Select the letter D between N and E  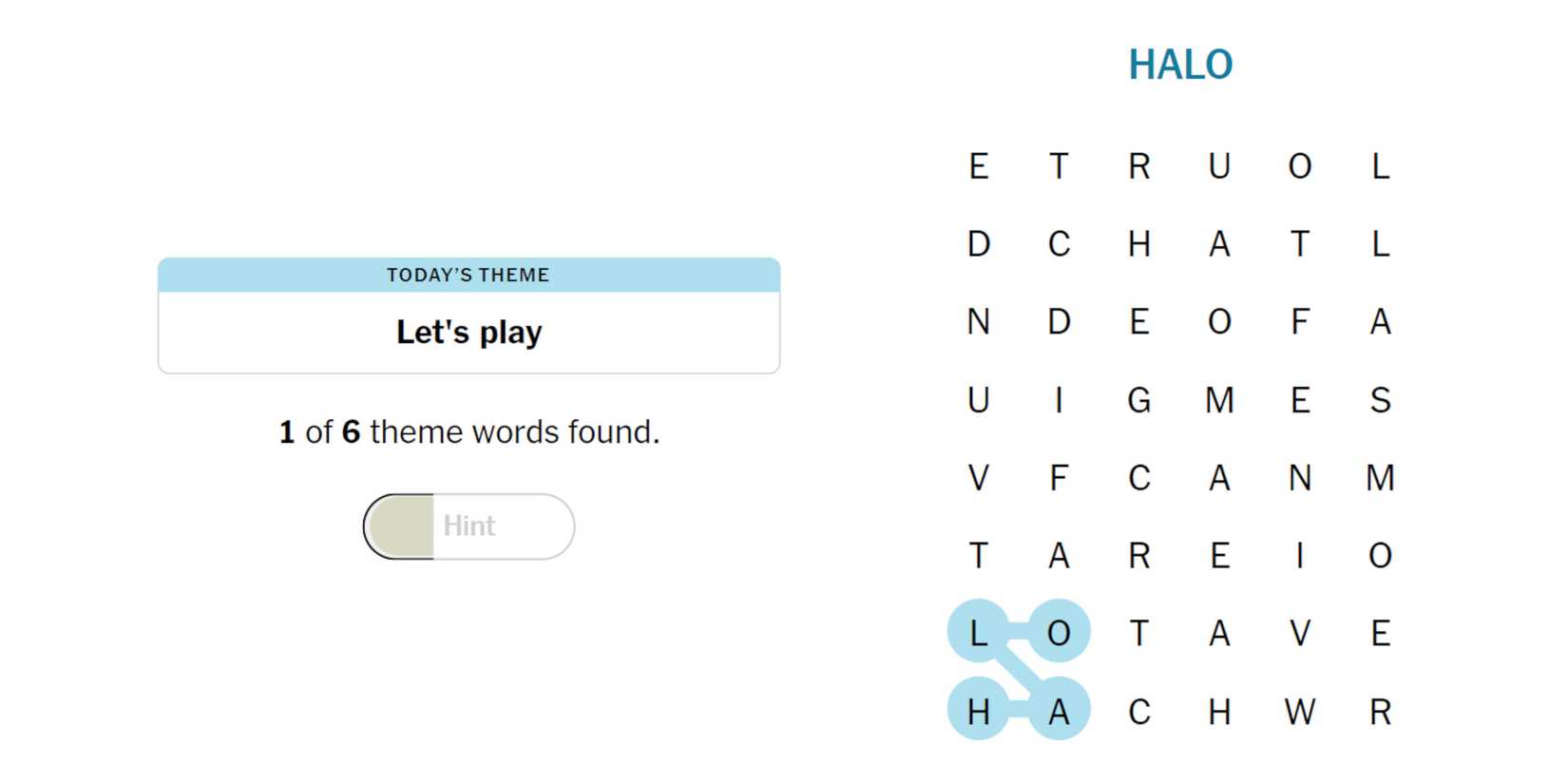click(x=1059, y=322)
